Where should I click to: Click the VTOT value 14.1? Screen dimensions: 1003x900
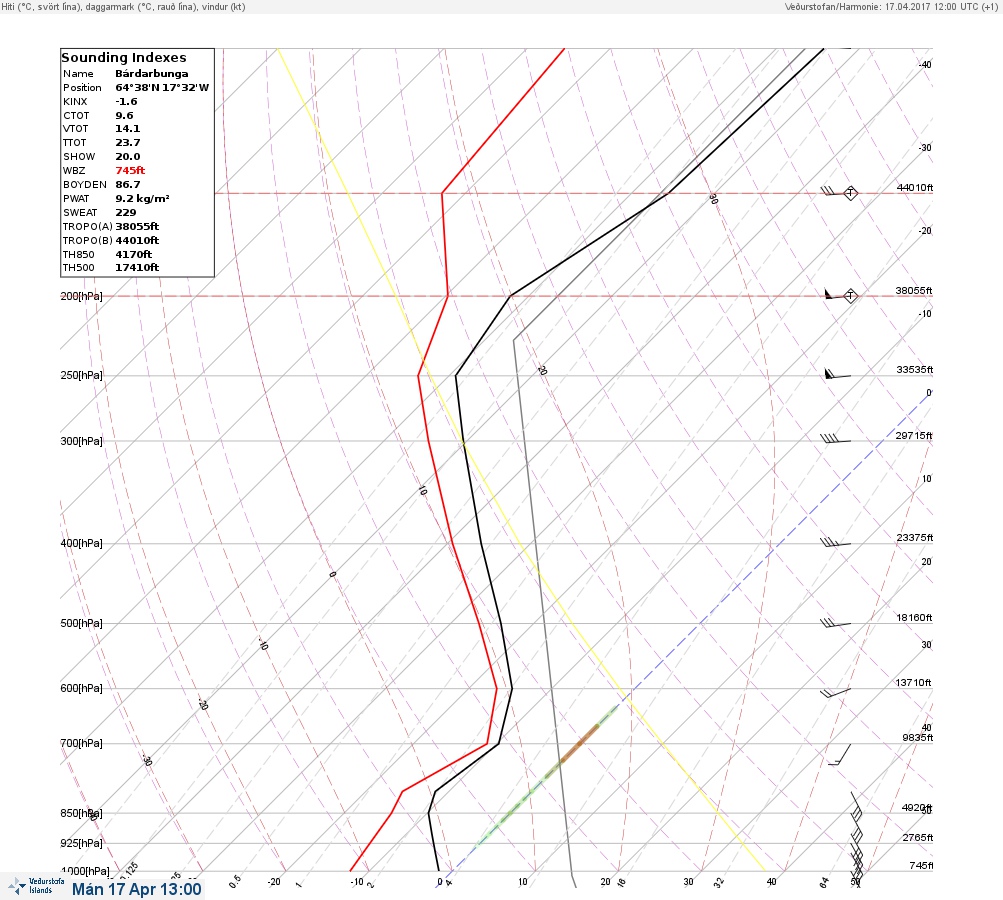[x=127, y=129]
